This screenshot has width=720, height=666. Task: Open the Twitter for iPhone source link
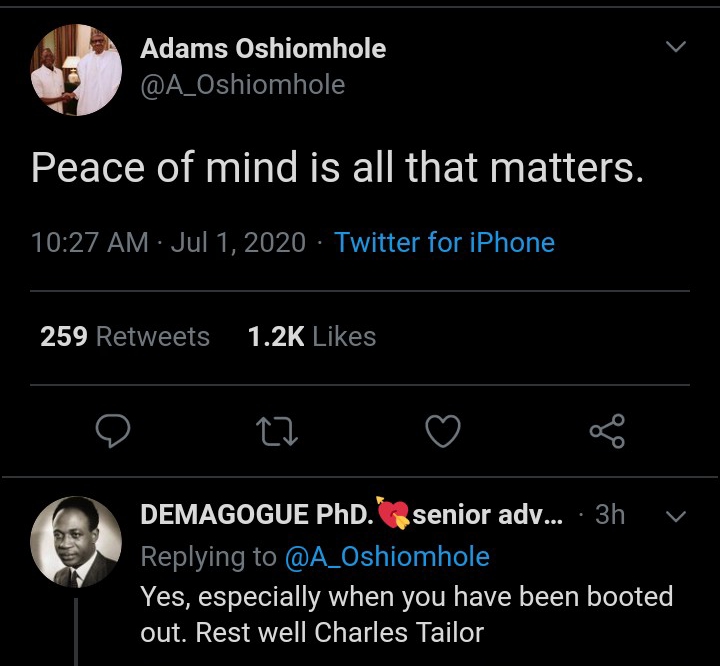pos(444,243)
